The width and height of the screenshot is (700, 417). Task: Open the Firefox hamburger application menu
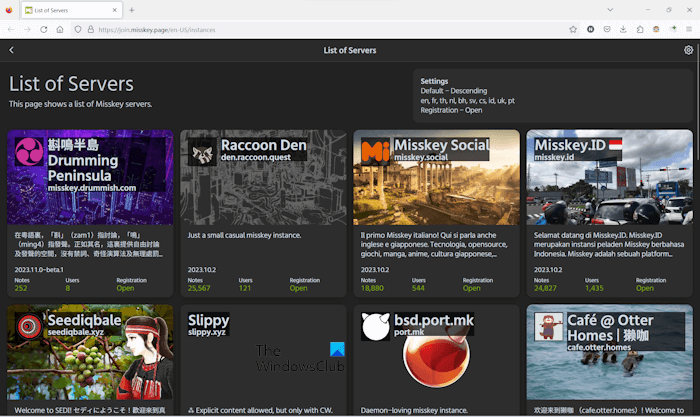coord(689,29)
